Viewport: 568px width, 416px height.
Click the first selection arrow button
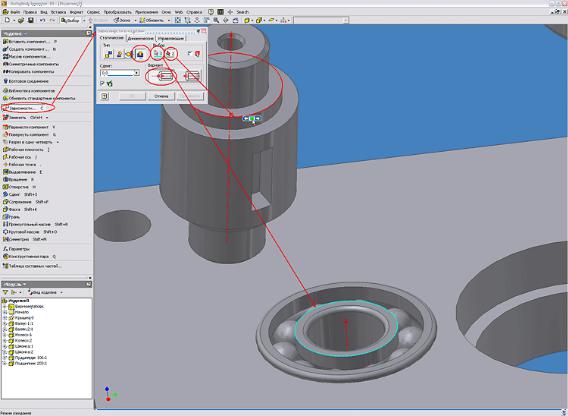coord(157,54)
